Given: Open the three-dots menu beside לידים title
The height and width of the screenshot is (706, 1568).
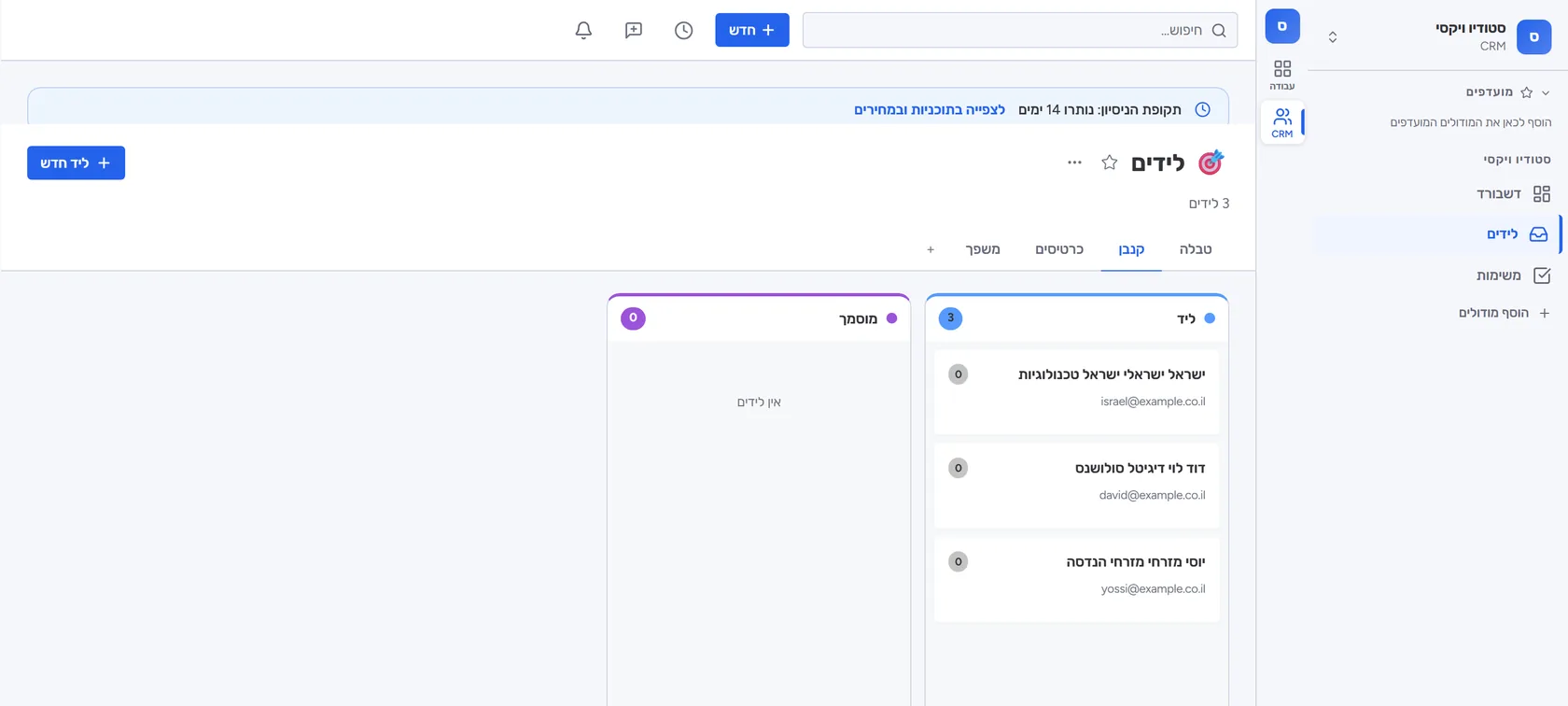Looking at the screenshot, I should [x=1074, y=162].
